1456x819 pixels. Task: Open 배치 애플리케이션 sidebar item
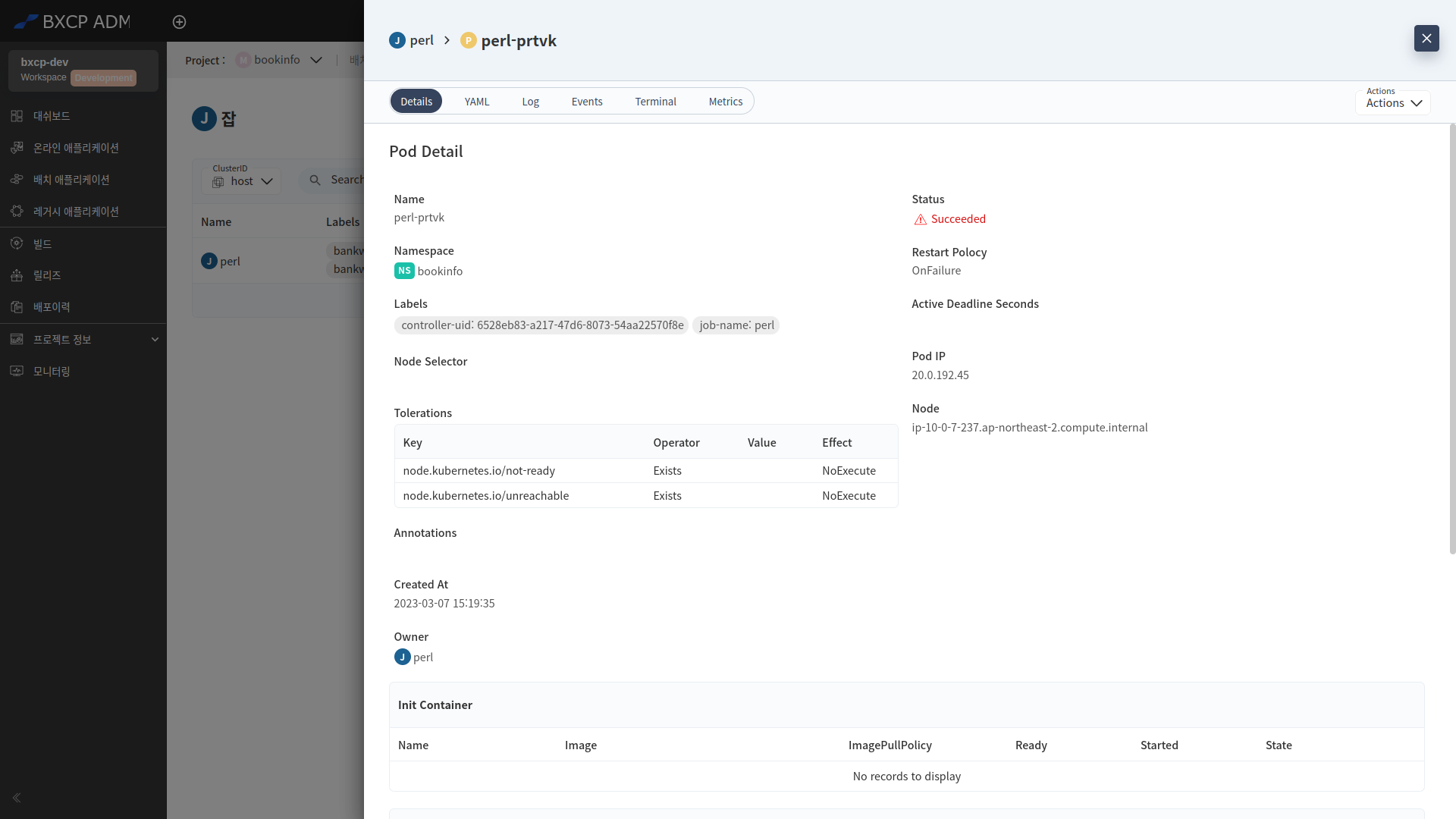coord(83,180)
